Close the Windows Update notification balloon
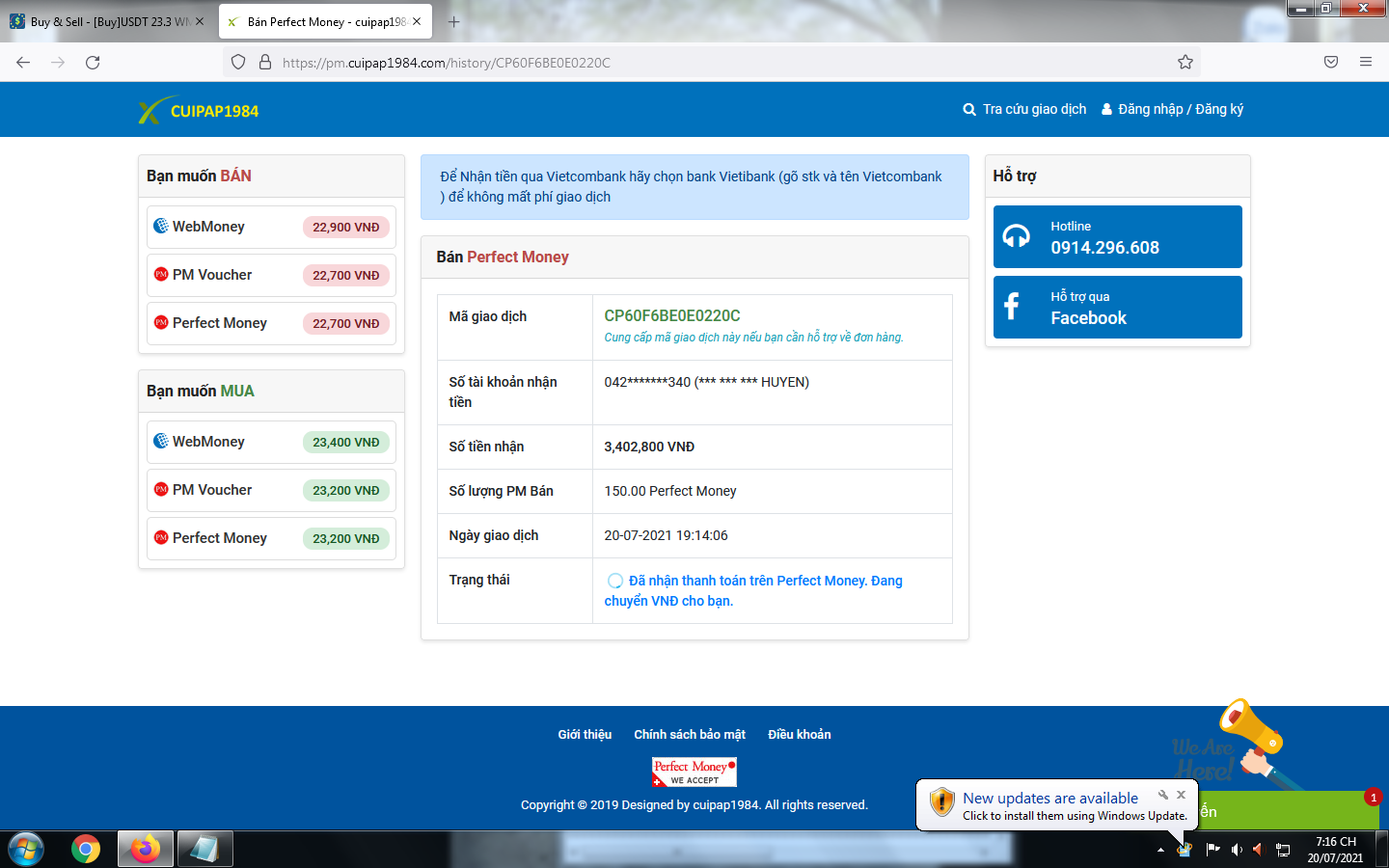 (x=1181, y=795)
